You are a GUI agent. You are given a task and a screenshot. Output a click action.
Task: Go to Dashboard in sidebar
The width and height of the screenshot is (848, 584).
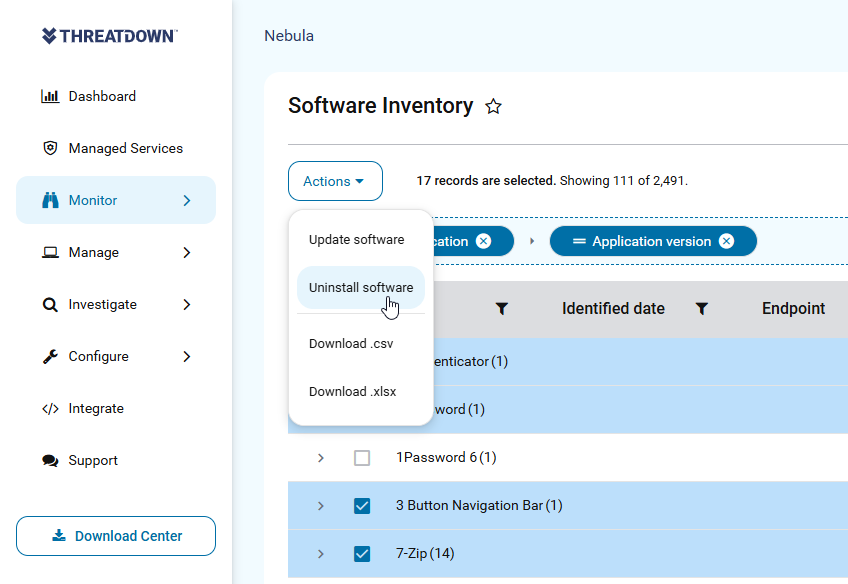(102, 96)
